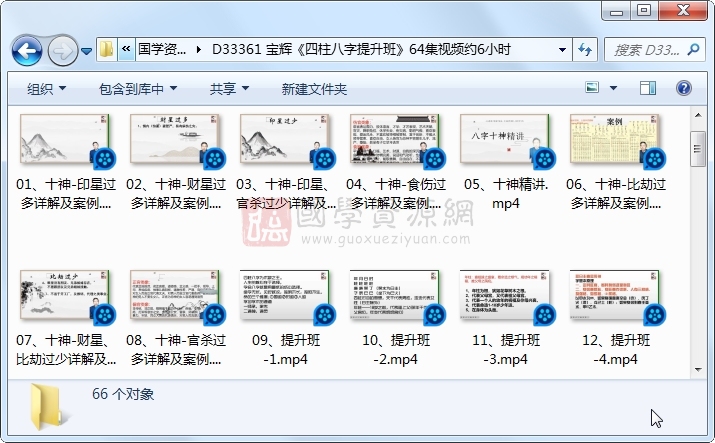Open the recent pages dropdown arrow

point(87,51)
